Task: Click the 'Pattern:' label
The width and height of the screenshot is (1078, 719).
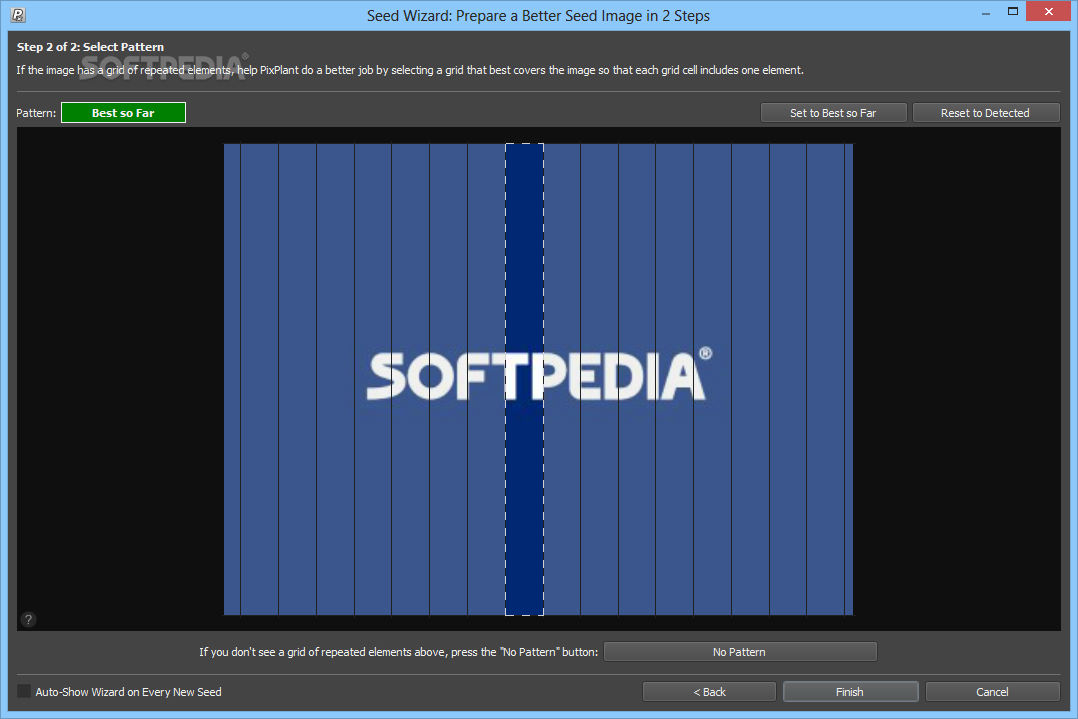Action: pos(36,113)
